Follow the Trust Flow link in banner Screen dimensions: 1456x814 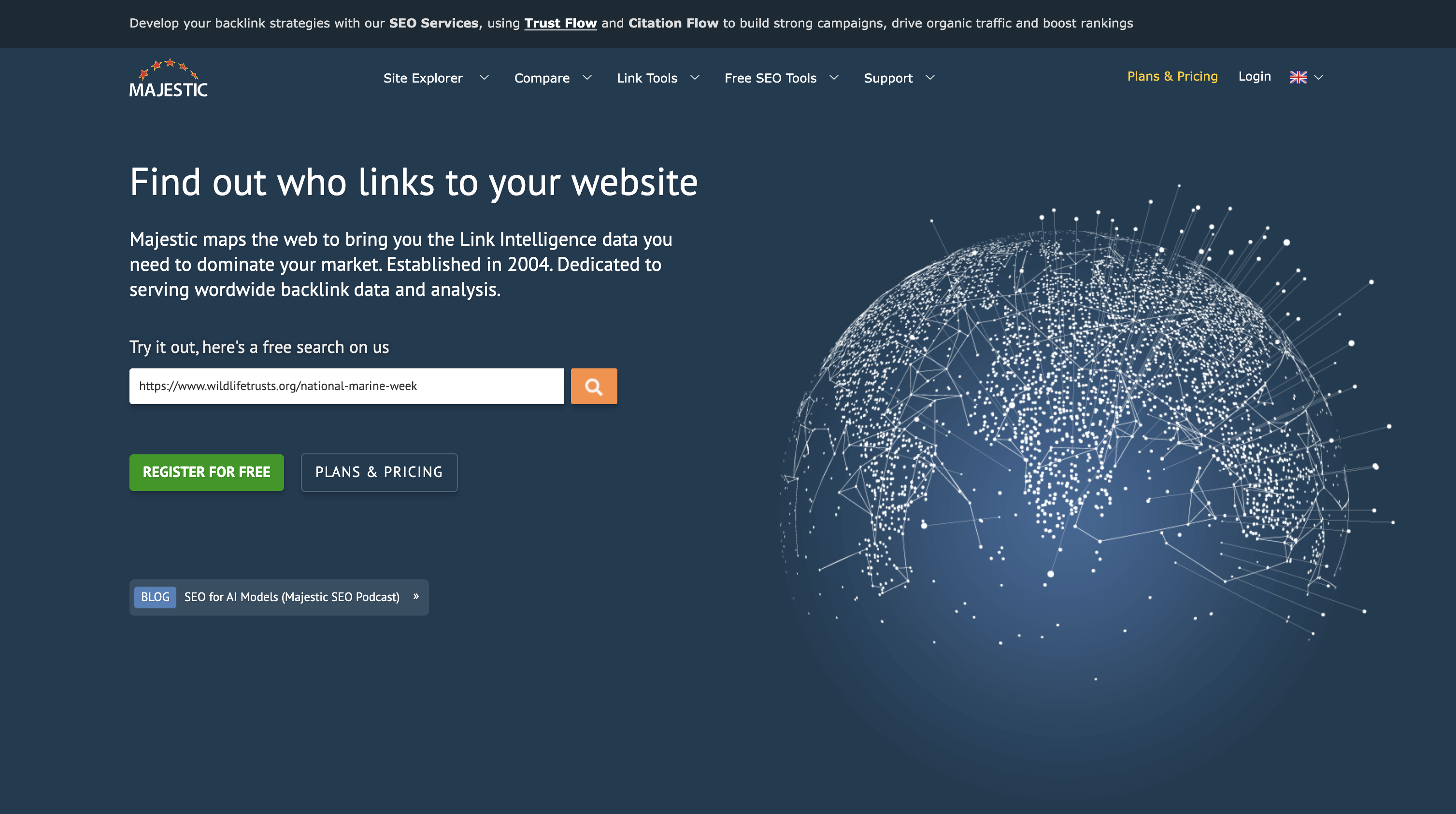click(x=560, y=23)
